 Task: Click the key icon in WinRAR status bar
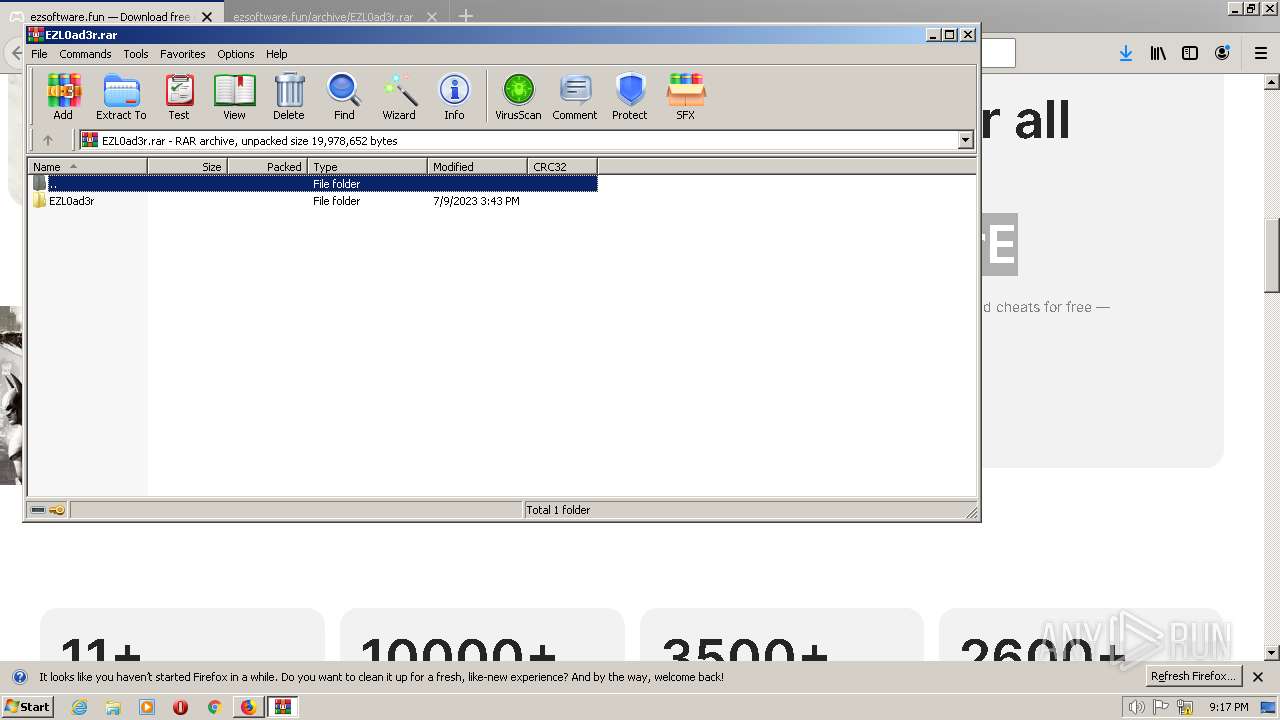click(57, 510)
